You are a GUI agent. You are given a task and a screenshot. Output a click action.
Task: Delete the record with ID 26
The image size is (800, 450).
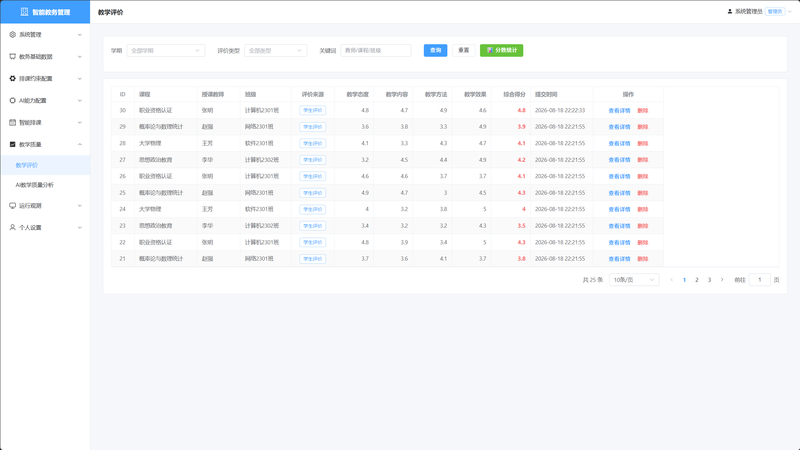coord(642,177)
